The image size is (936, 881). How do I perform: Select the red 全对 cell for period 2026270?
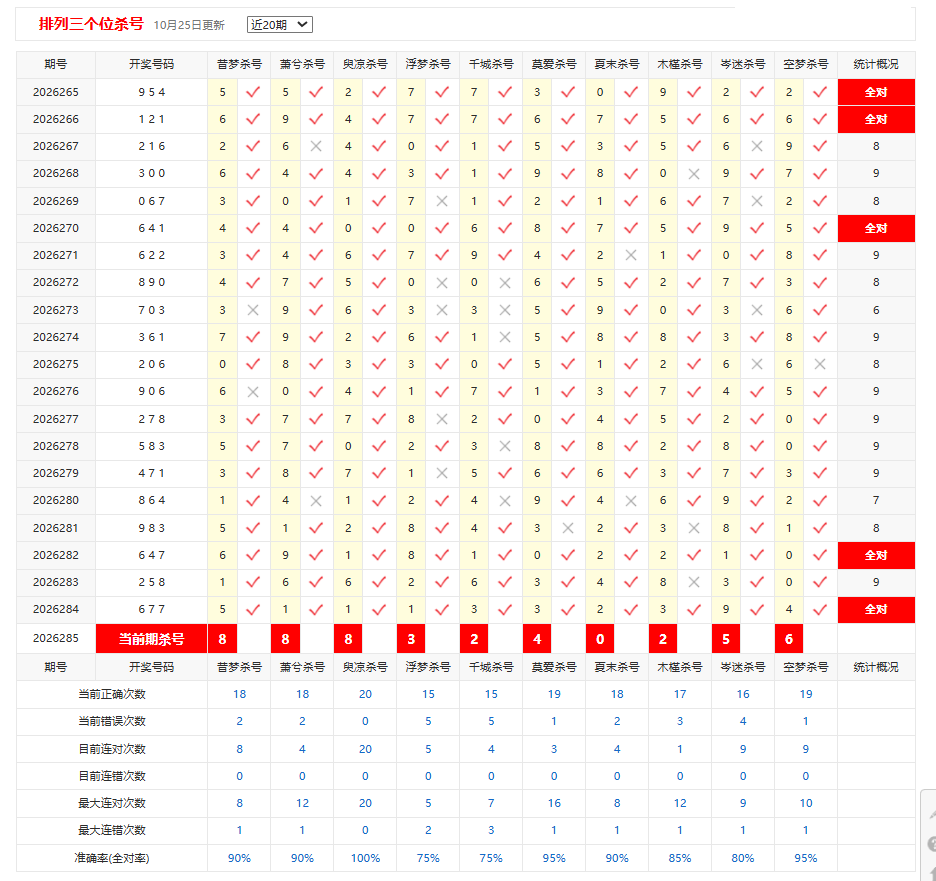[876, 228]
